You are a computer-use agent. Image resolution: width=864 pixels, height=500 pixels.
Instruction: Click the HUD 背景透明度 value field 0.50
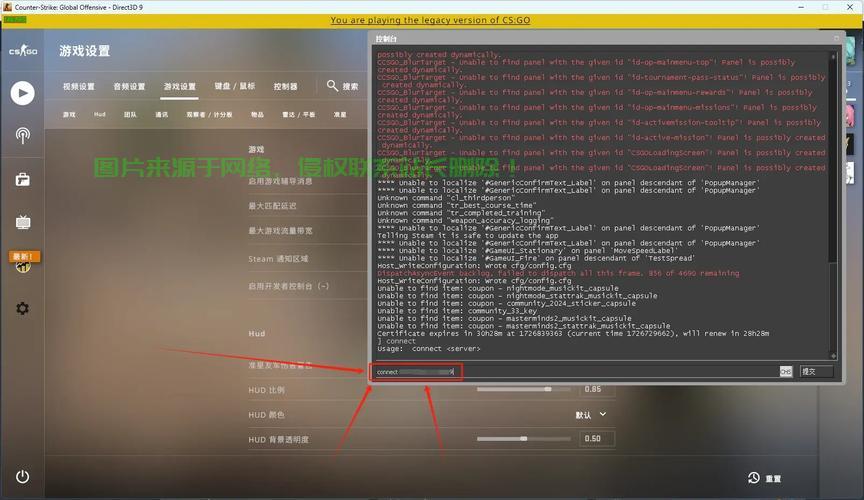coord(597,439)
